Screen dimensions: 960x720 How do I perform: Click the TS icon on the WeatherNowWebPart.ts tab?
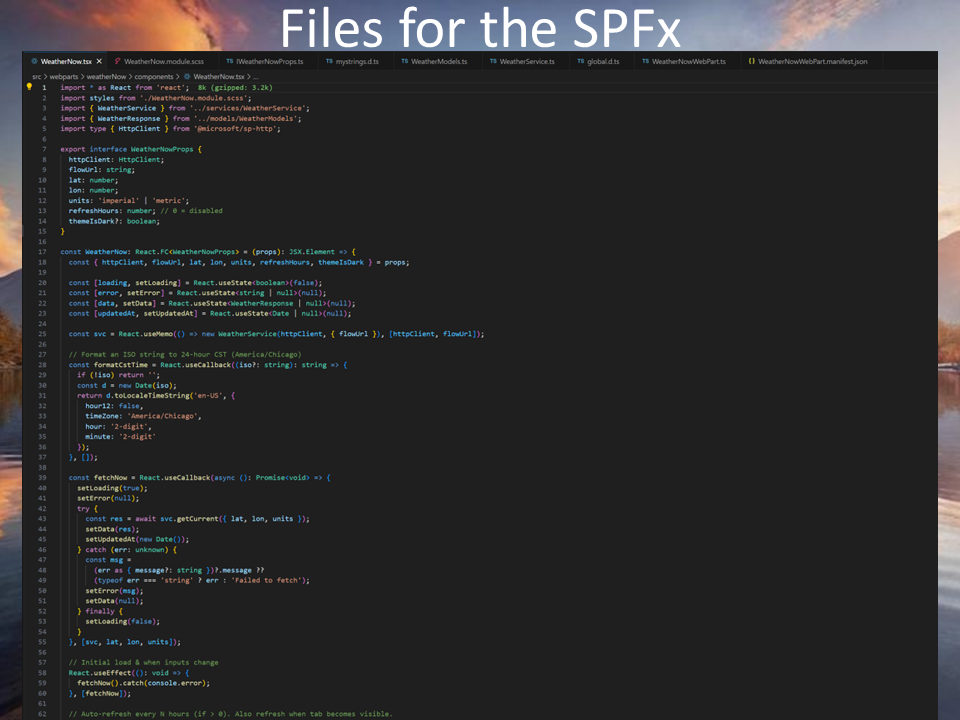click(645, 61)
